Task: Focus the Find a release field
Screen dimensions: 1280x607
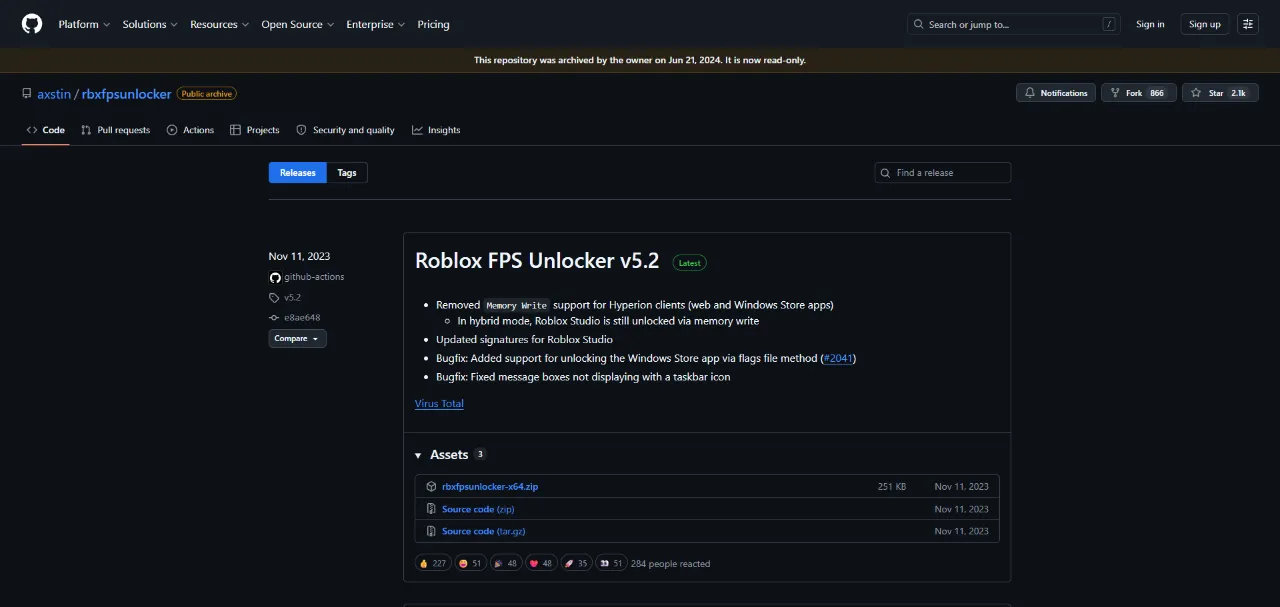Action: 950,173
